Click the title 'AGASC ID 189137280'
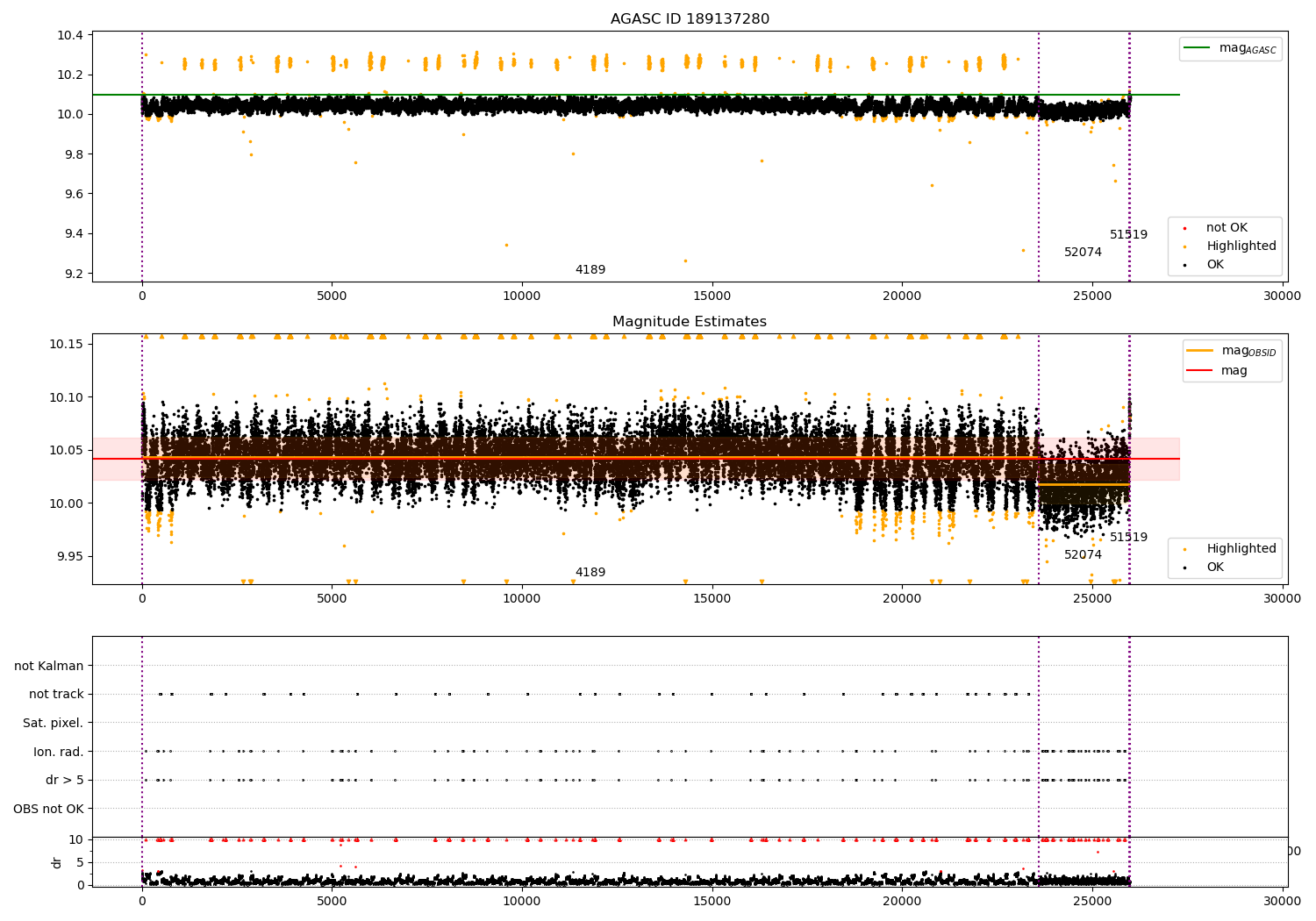This screenshot has height=921, width=1316. tap(690, 19)
